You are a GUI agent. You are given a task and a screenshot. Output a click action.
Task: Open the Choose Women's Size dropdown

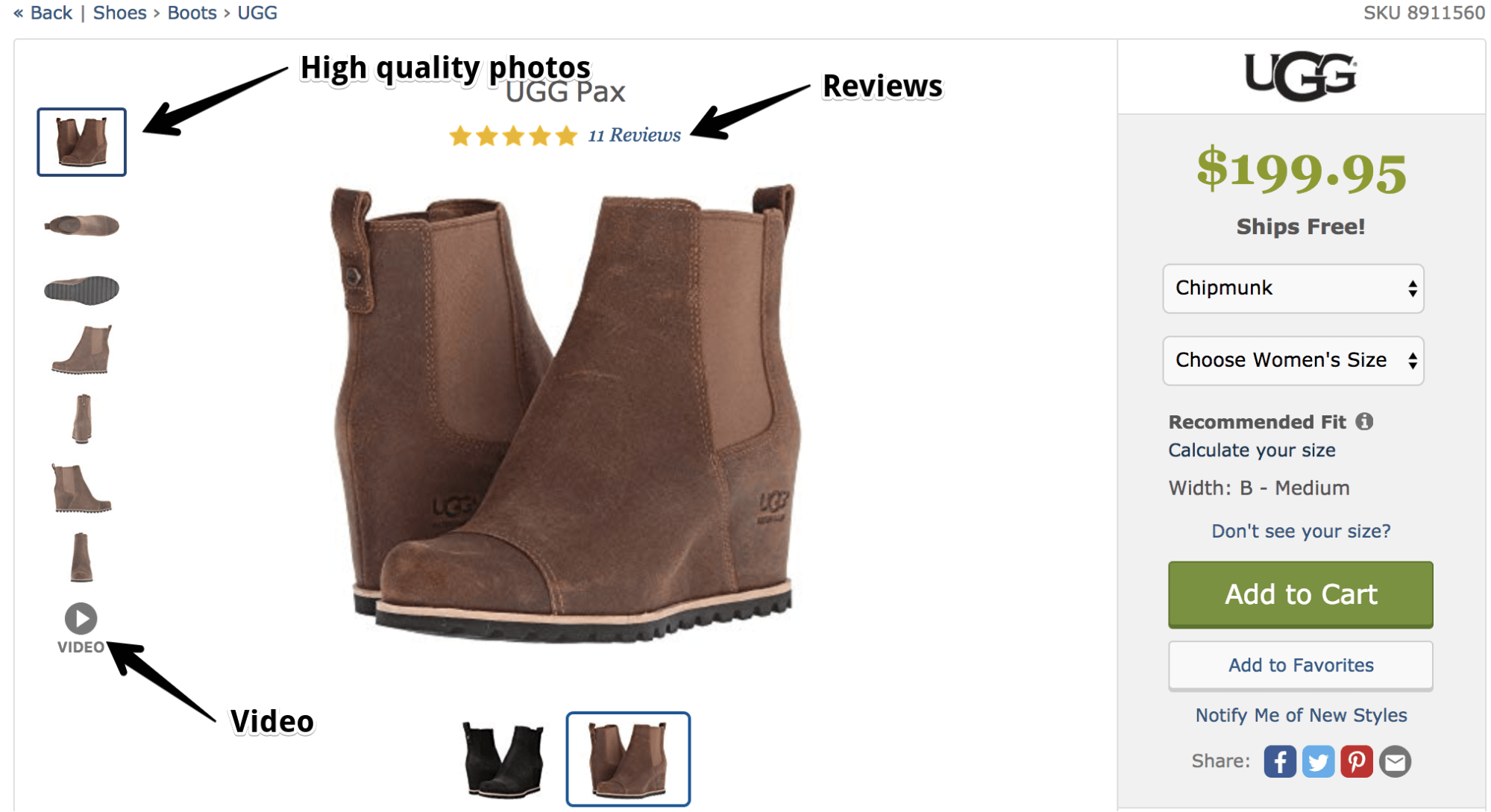tap(1293, 361)
